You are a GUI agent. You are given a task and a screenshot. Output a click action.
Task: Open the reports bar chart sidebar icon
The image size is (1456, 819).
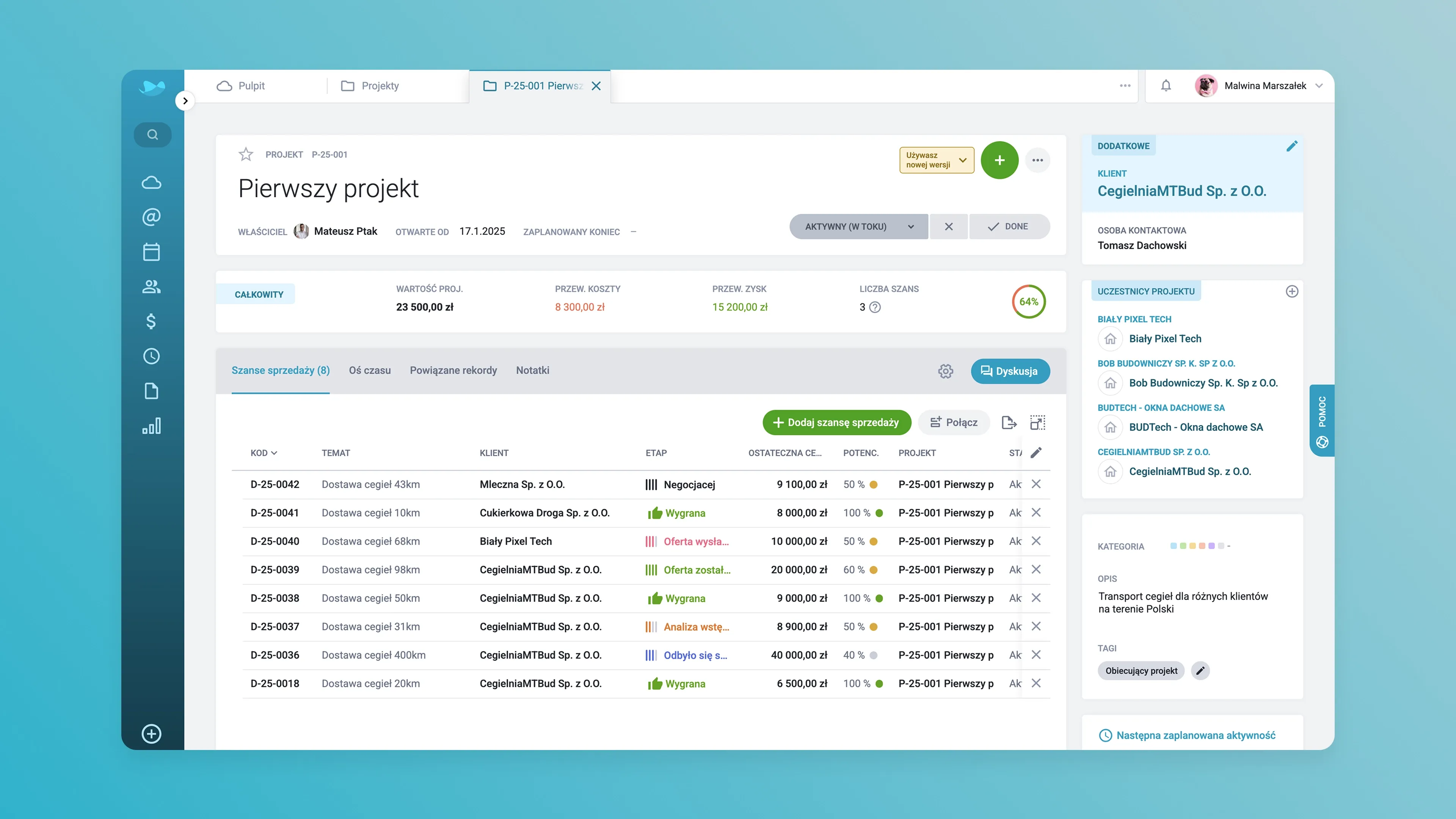(x=151, y=426)
